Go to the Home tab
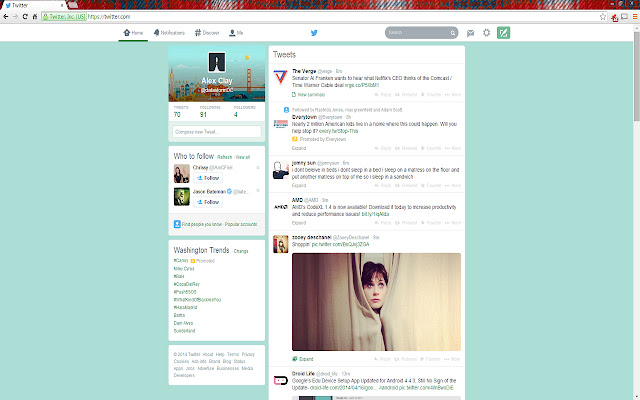This screenshot has height=400, width=640. [133, 33]
